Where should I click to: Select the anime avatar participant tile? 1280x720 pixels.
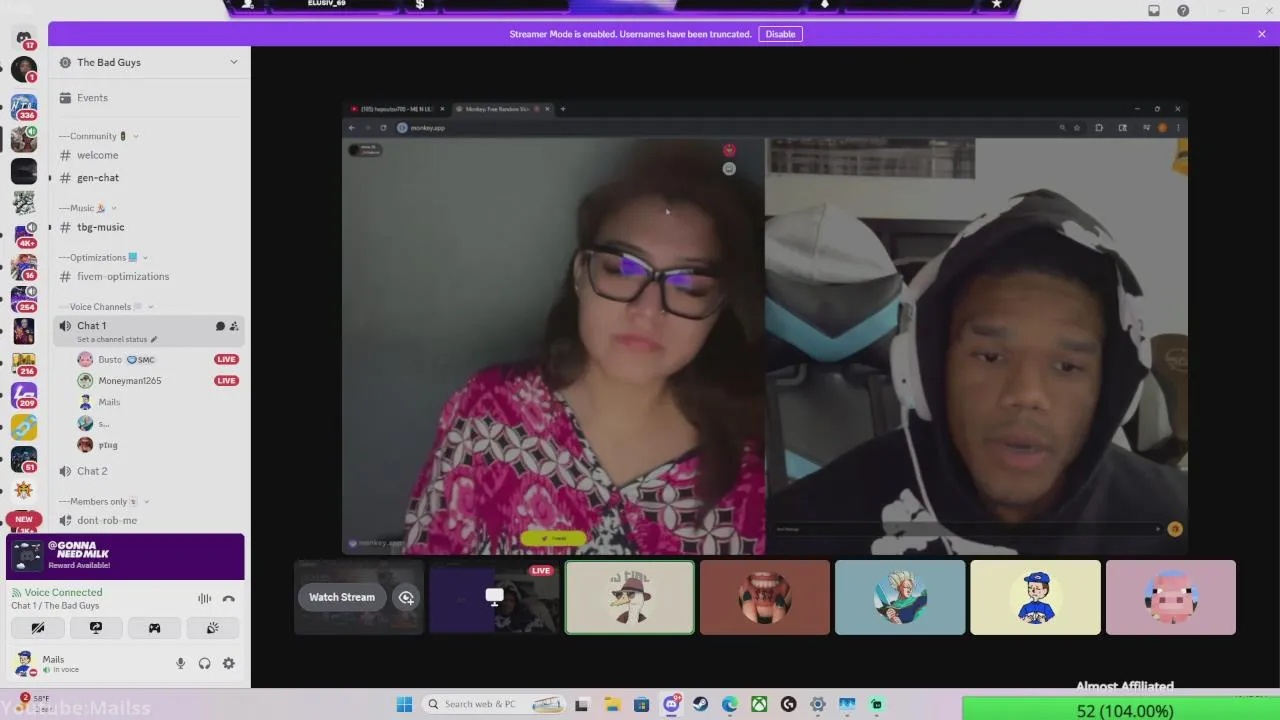tap(900, 598)
